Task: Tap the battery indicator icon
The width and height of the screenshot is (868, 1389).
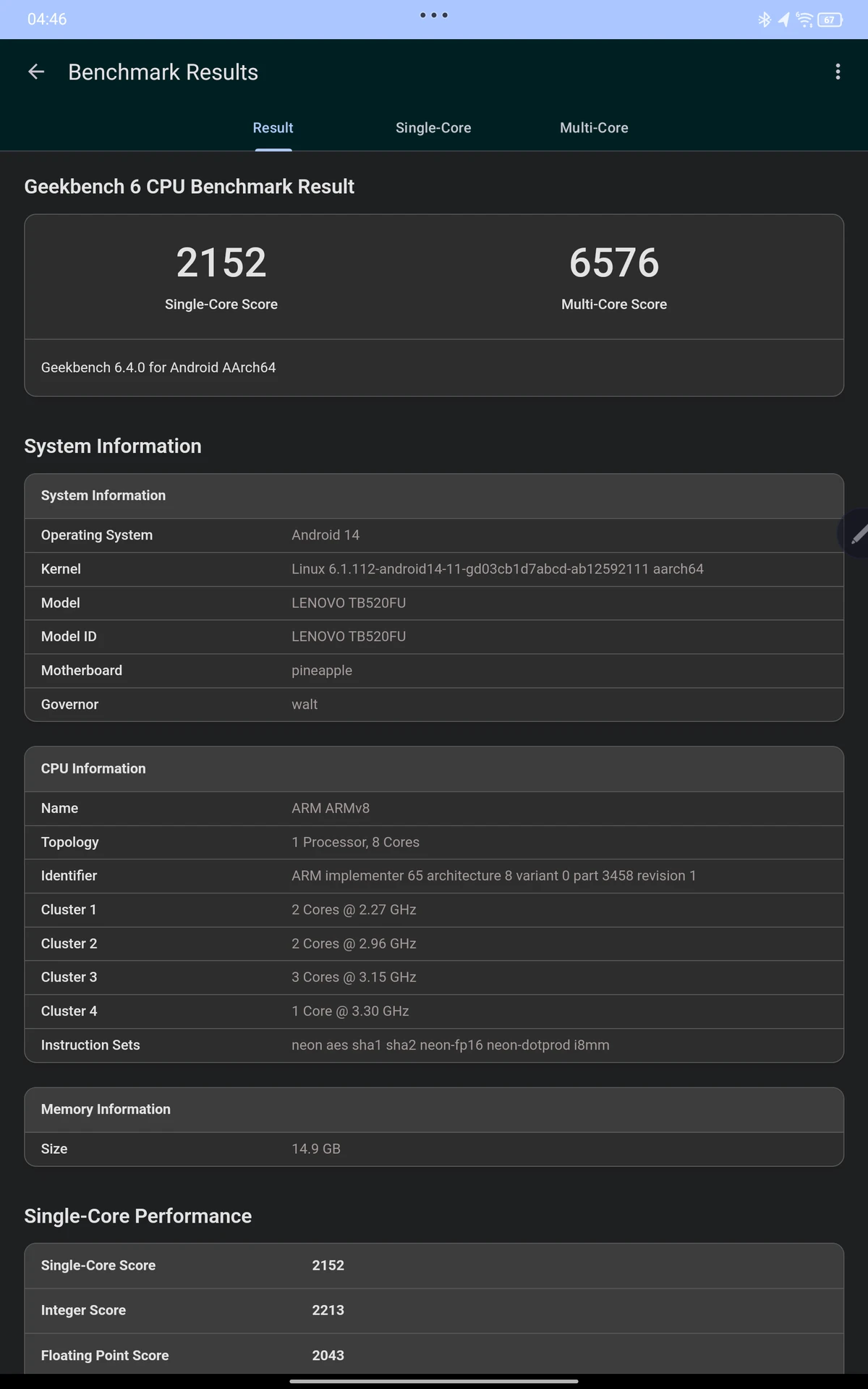Action: [830, 20]
